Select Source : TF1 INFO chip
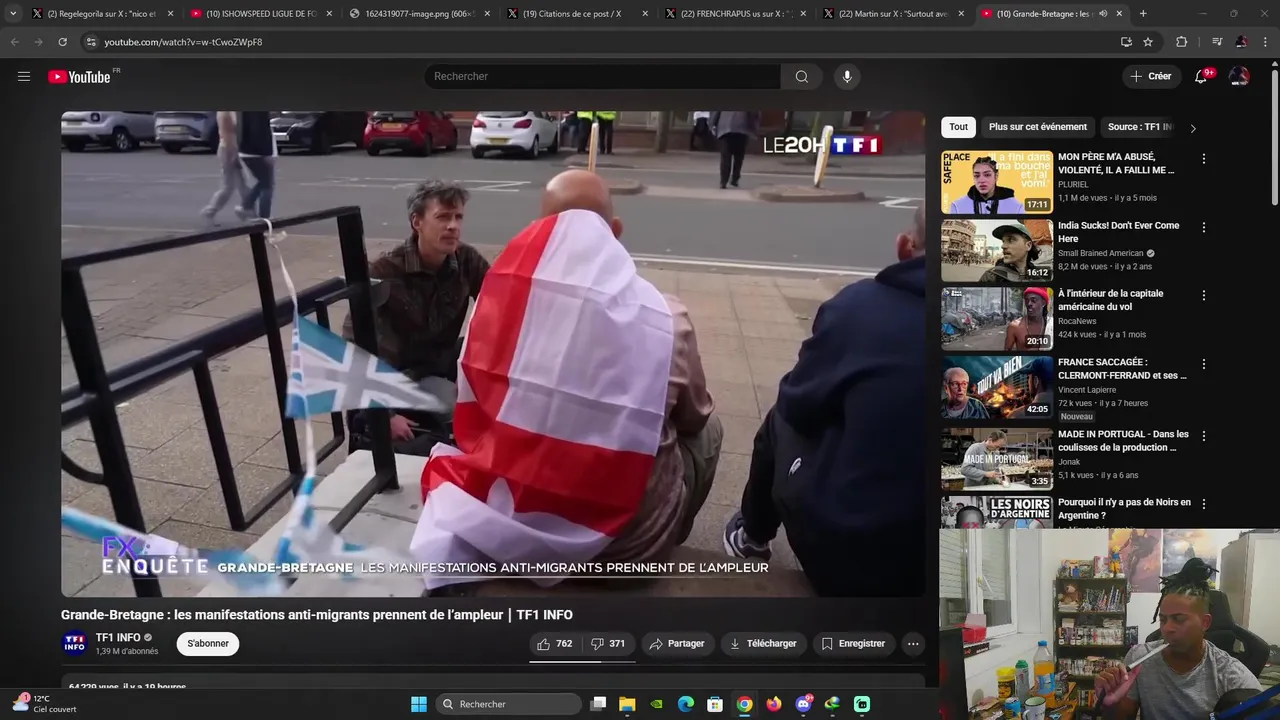Viewport: 1280px width, 720px height. pyautogui.click(x=1139, y=127)
